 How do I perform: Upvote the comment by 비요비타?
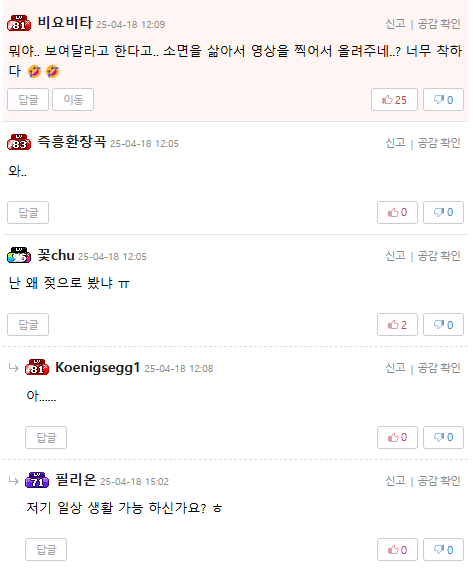(394, 99)
